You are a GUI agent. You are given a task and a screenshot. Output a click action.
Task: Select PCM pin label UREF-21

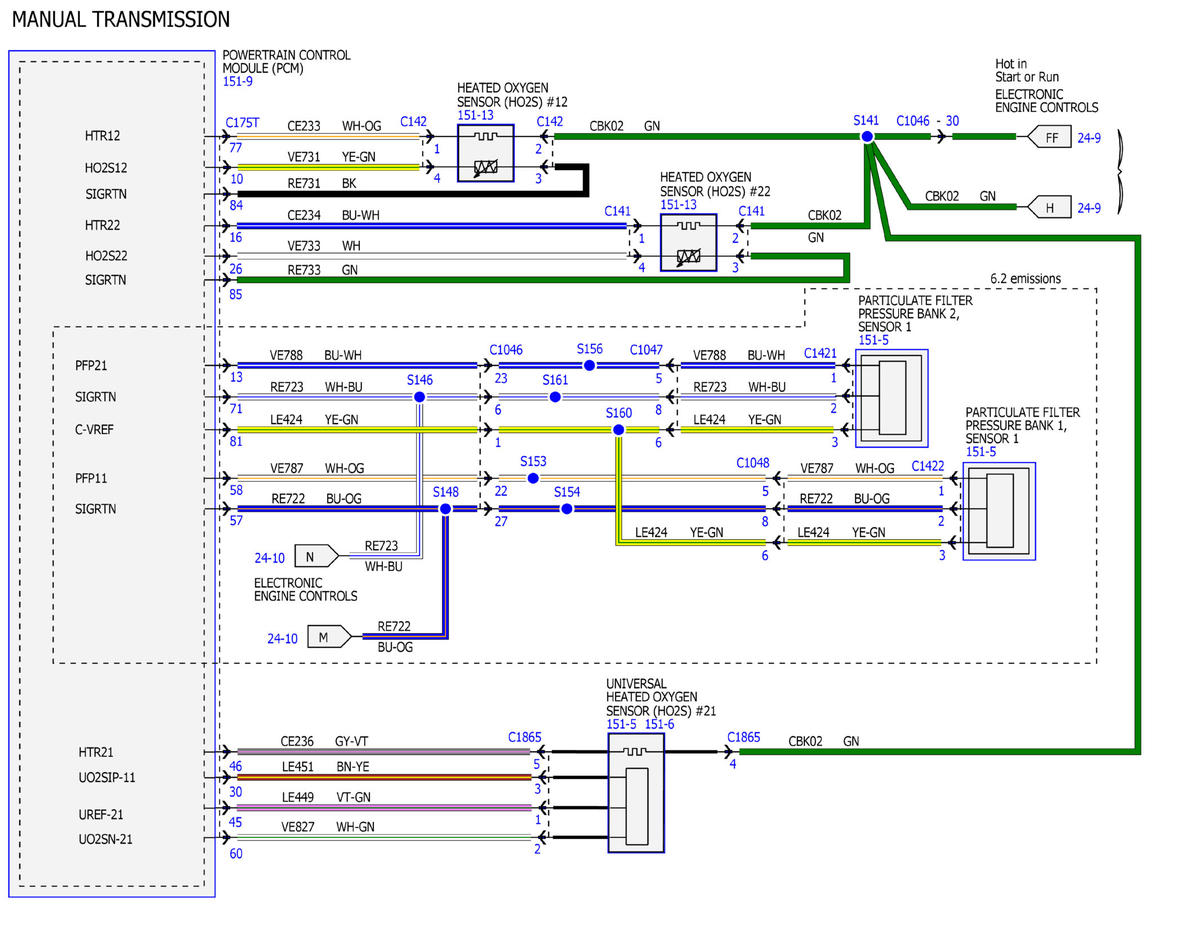(x=102, y=815)
